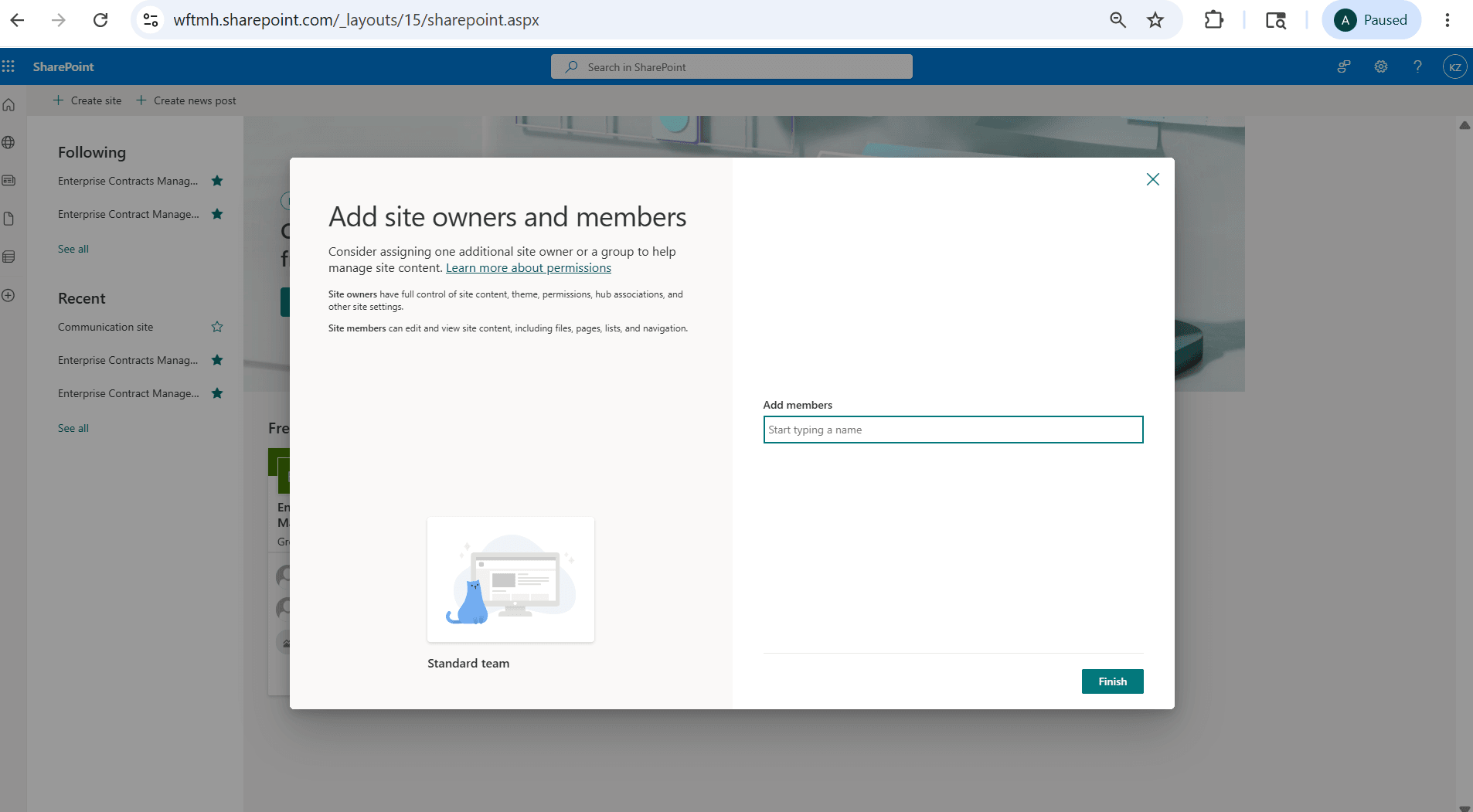This screenshot has width=1473, height=812.
Task: Click the SharePoint title in header
Action: (63, 66)
